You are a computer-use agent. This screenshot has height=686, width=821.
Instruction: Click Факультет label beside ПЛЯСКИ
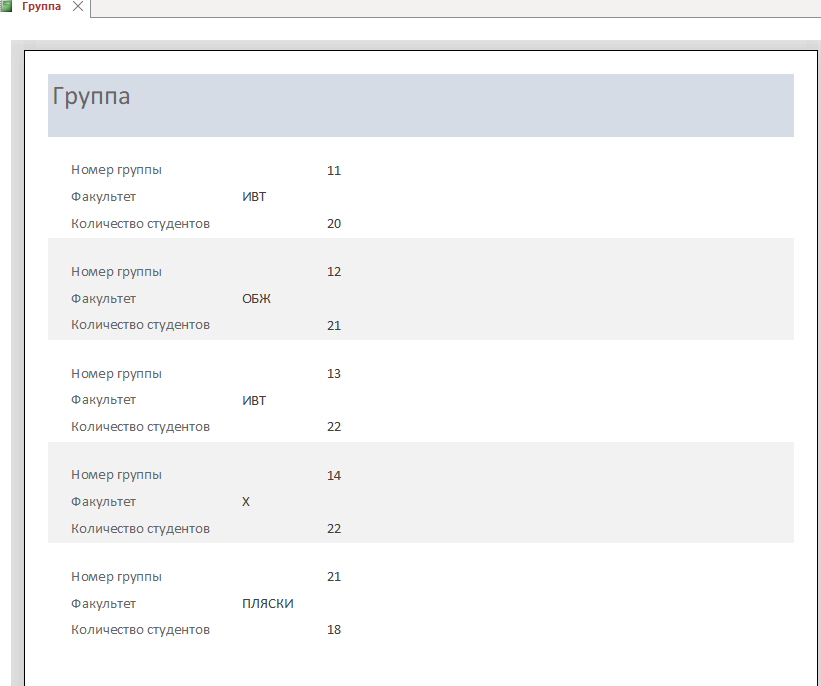click(104, 604)
